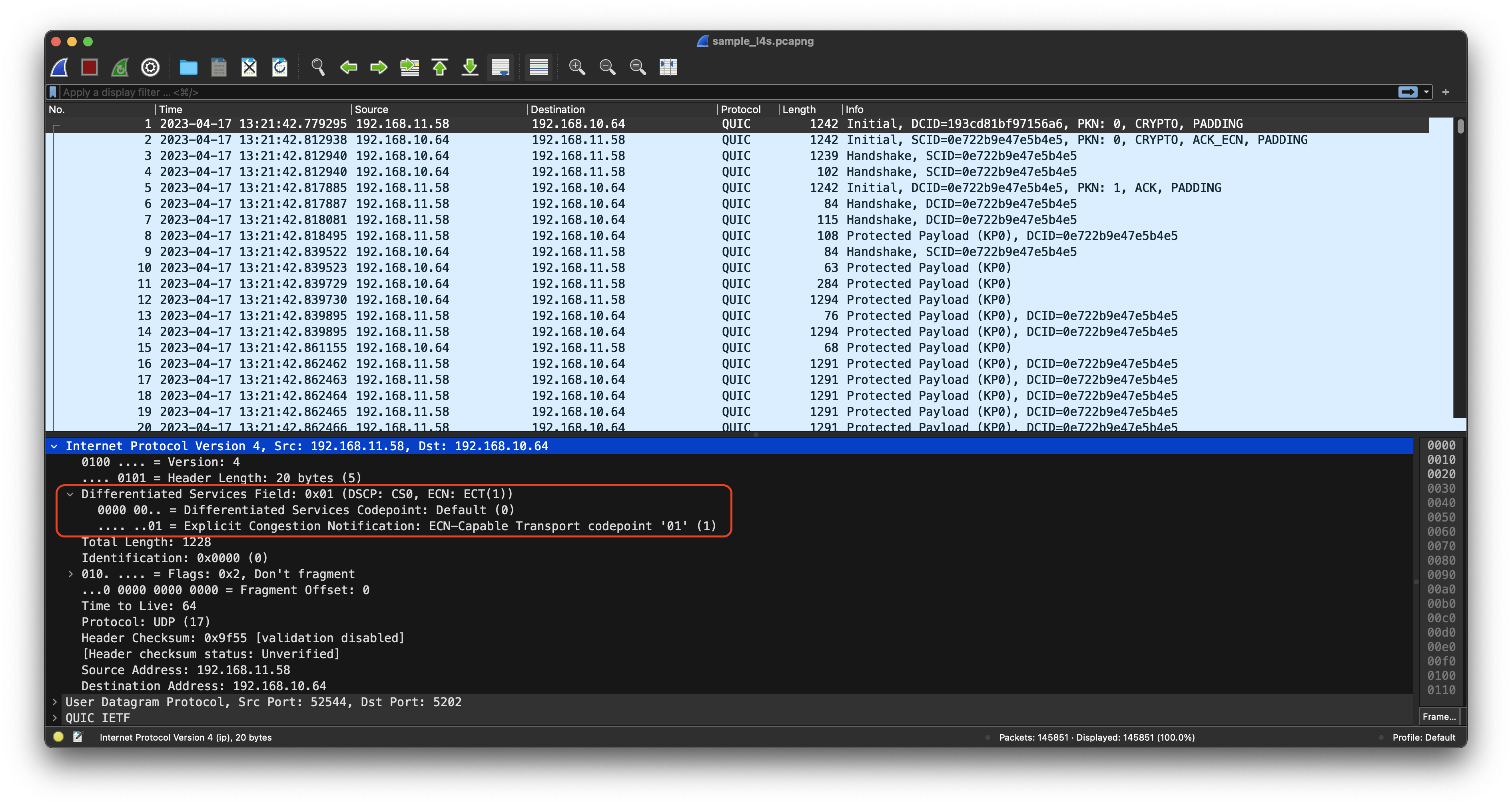Go to the last packet
The height and width of the screenshot is (807, 1512).
pos(470,67)
